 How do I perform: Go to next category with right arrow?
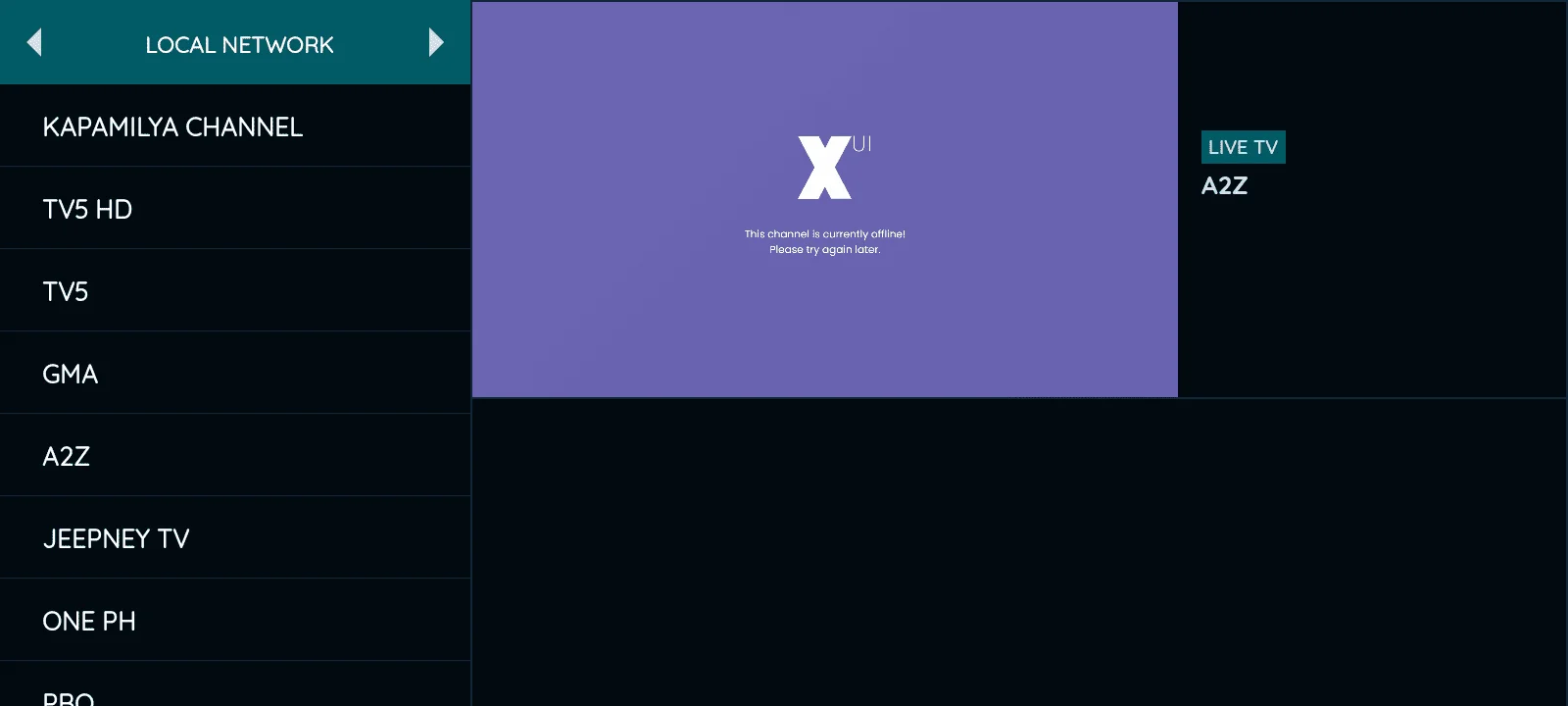click(436, 42)
